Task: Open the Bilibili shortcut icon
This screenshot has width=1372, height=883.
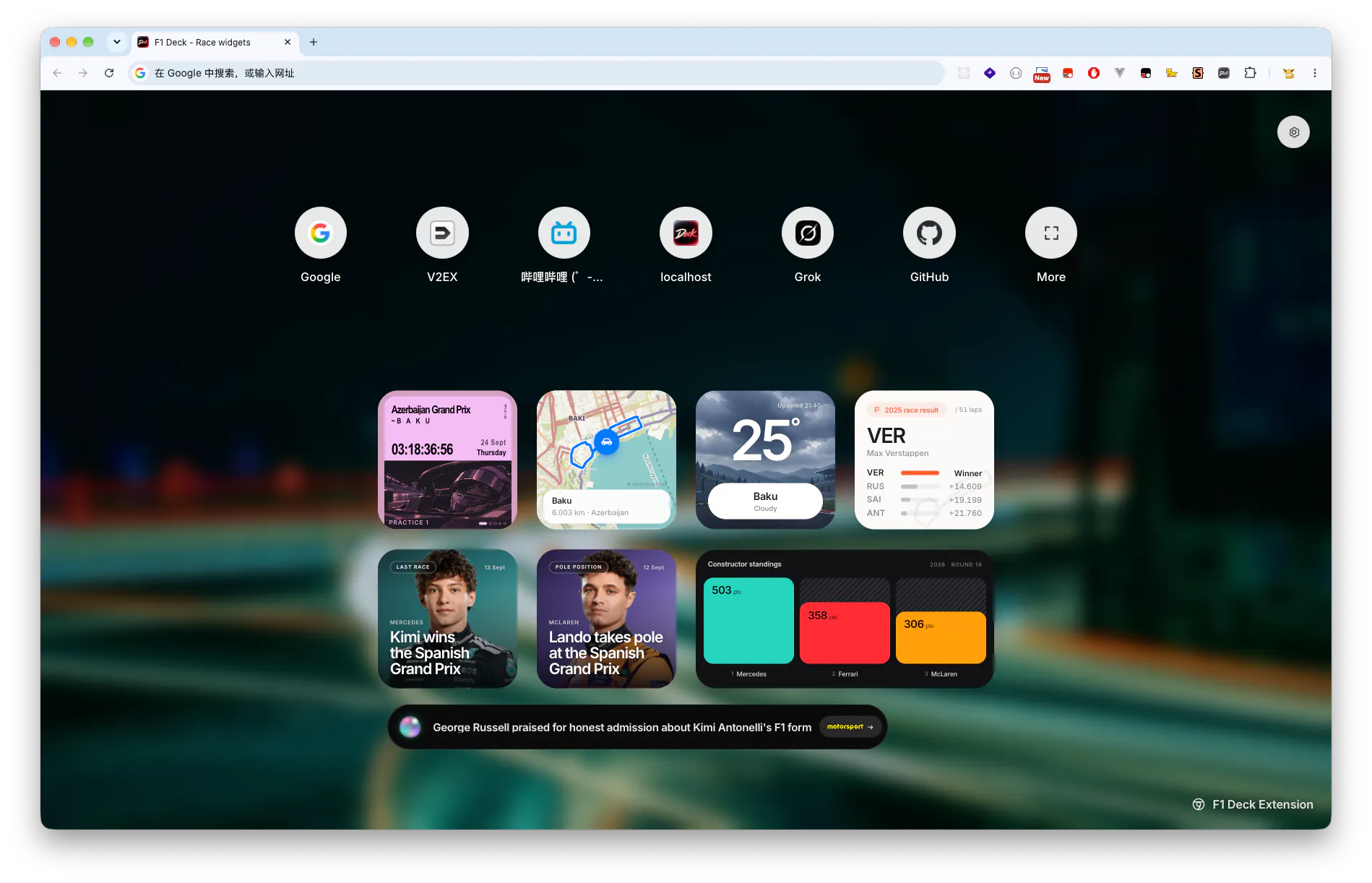Action: pos(564,233)
